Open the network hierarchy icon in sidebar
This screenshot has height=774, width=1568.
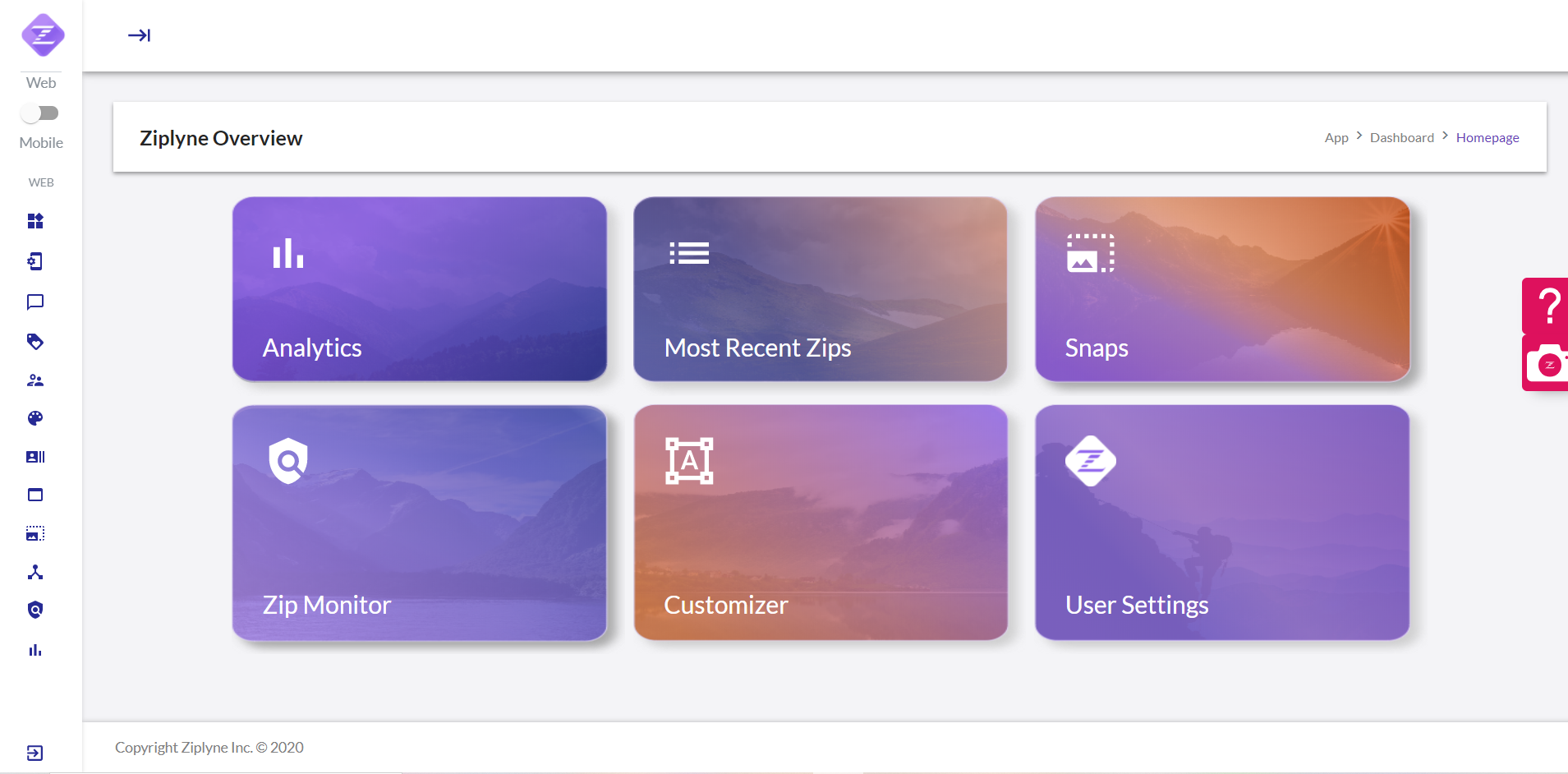pyautogui.click(x=35, y=572)
